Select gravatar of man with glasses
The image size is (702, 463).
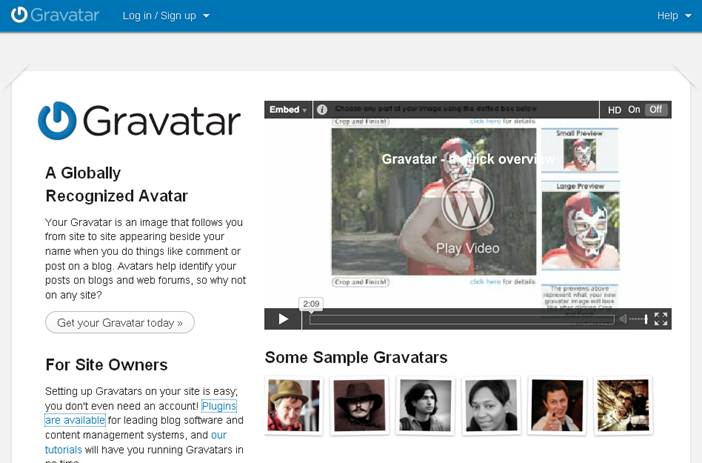pyautogui.click(x=623, y=406)
